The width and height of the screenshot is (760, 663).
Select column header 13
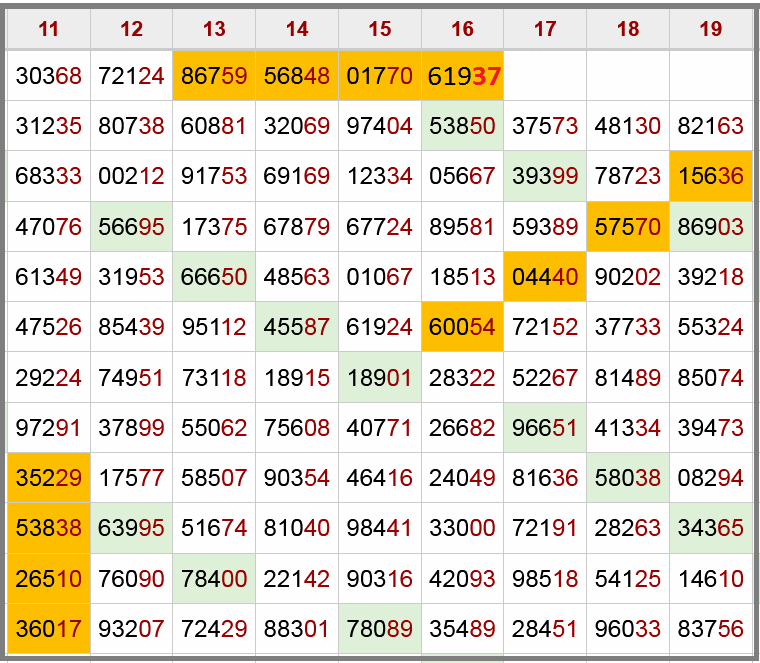tap(214, 29)
